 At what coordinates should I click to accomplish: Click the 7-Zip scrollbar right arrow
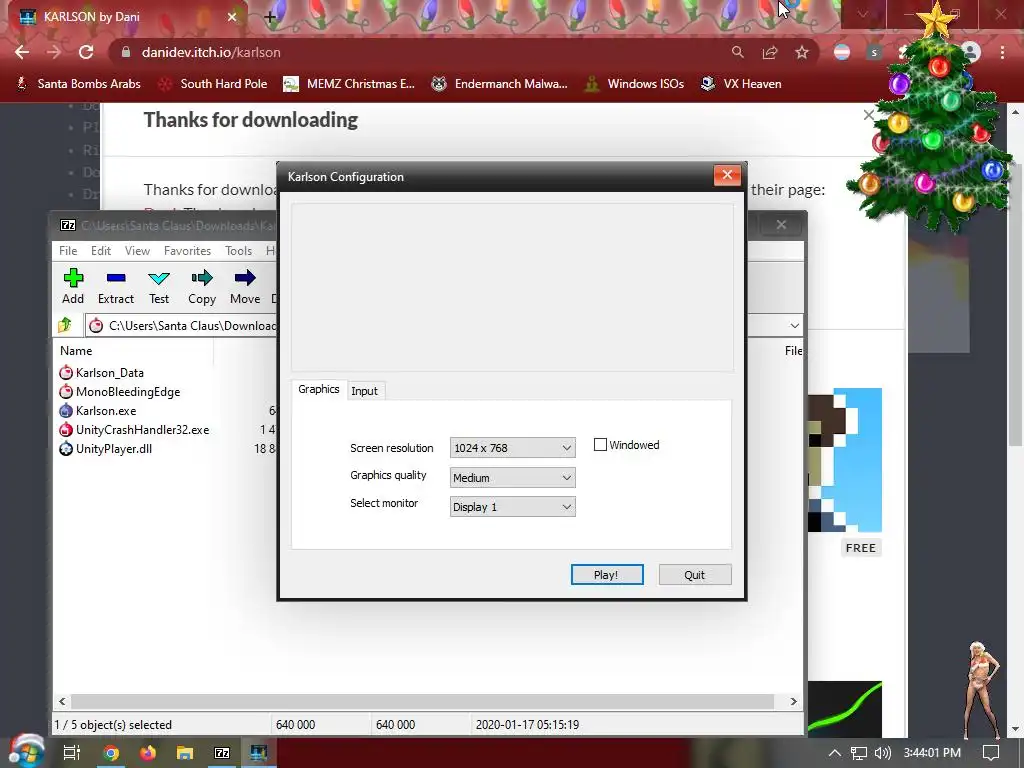pyautogui.click(x=793, y=701)
